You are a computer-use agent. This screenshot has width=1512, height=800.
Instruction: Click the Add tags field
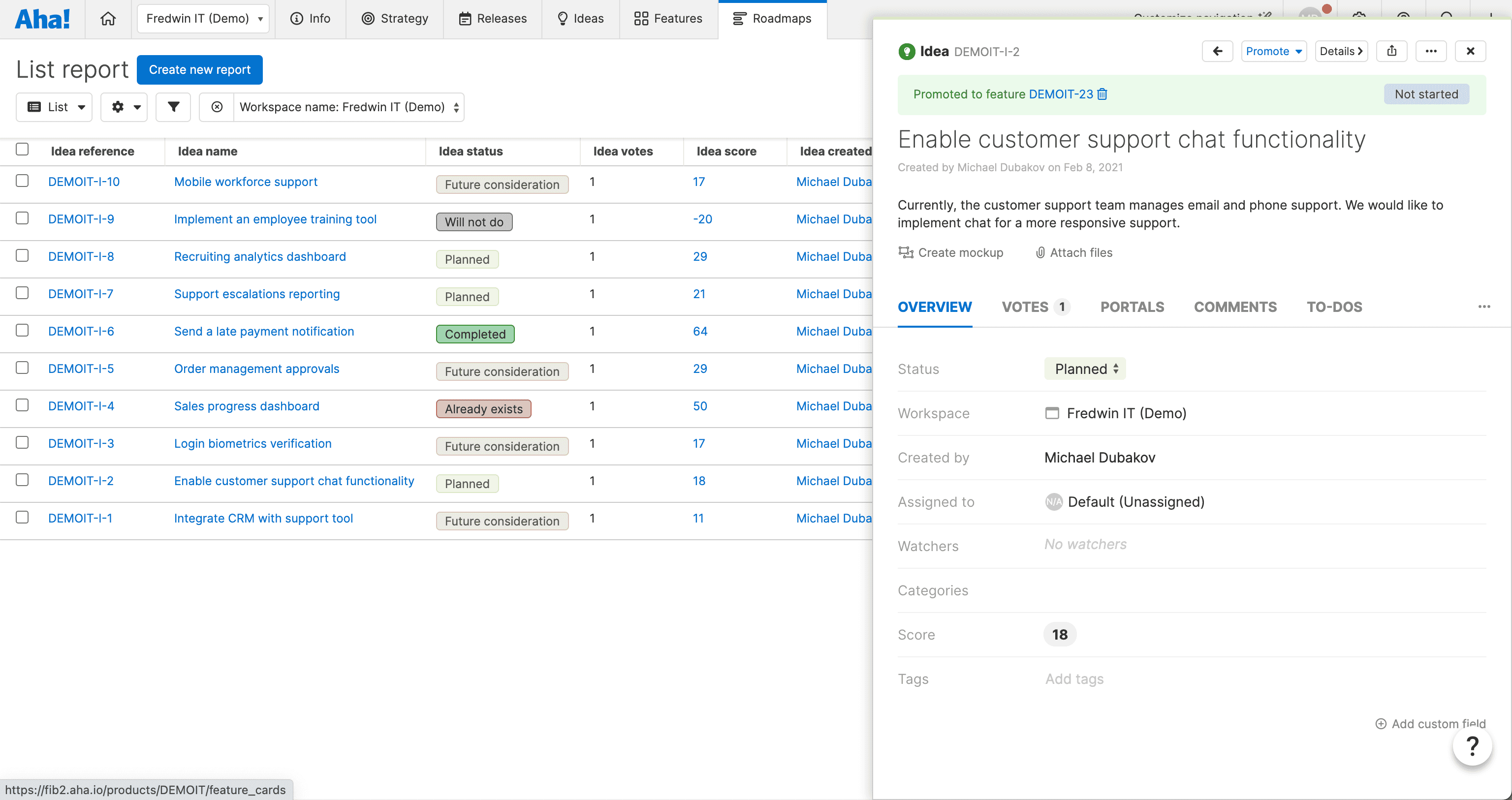pos(1074,679)
